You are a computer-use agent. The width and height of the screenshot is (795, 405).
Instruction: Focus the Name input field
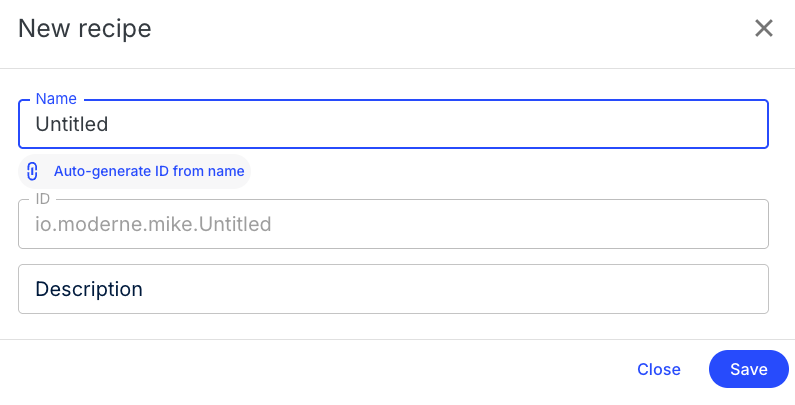(392, 124)
